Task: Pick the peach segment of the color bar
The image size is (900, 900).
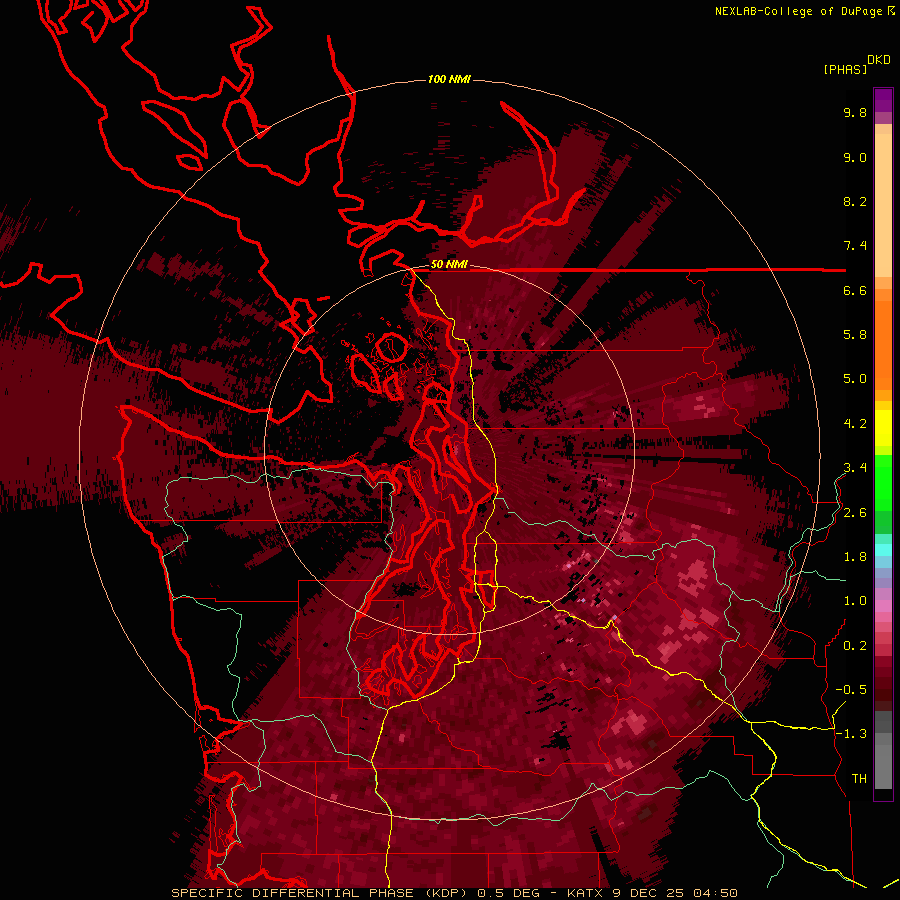Action: click(x=883, y=201)
